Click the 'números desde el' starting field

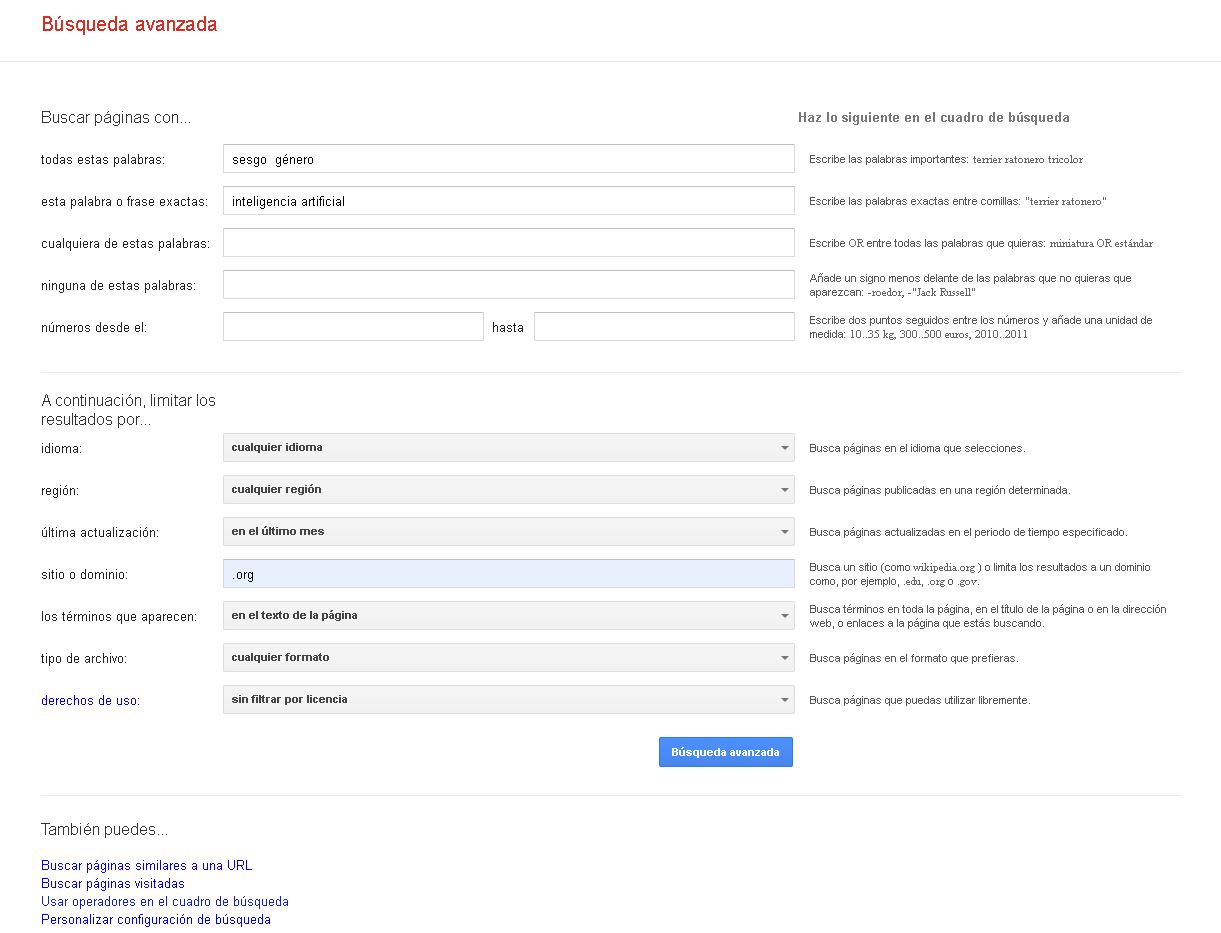[353, 327]
